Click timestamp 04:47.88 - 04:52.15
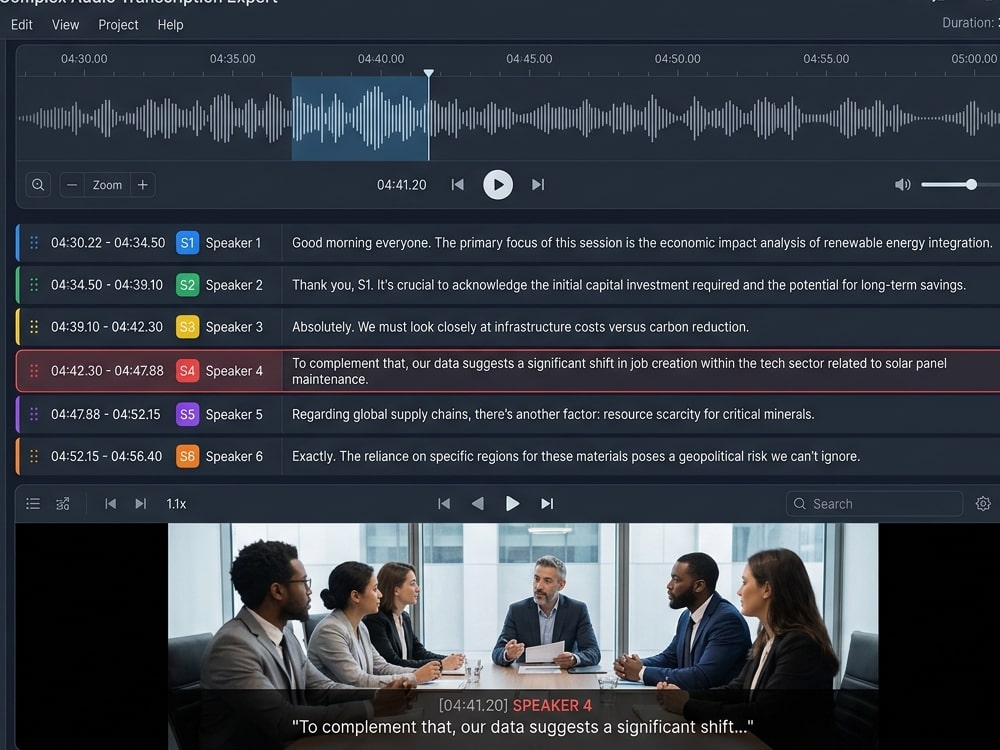Image resolution: width=1000 pixels, height=750 pixels. pyautogui.click(x=106, y=415)
